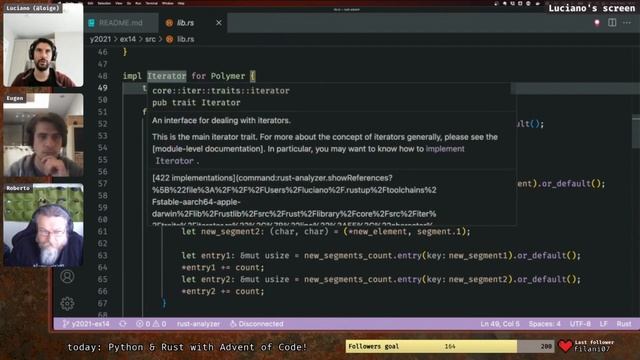Screen dimensions: 640x360
Task: Click line number 49 in the gutter
Action: 102,88
